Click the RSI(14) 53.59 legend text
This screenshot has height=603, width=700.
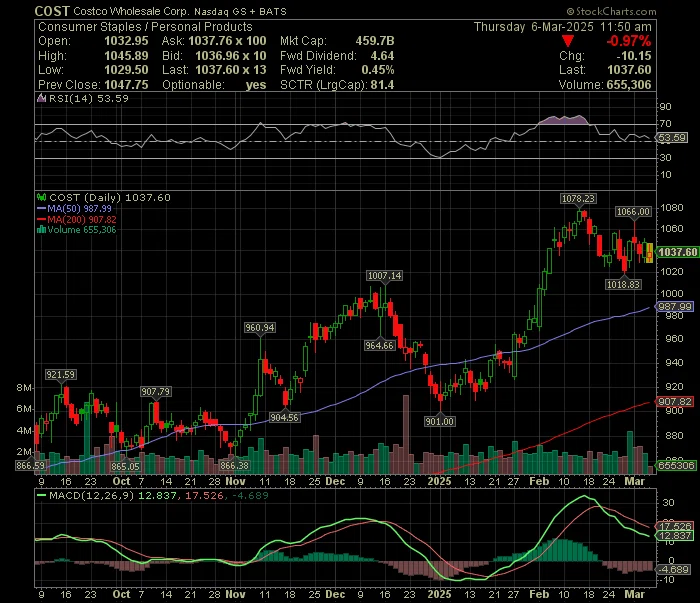click(88, 98)
